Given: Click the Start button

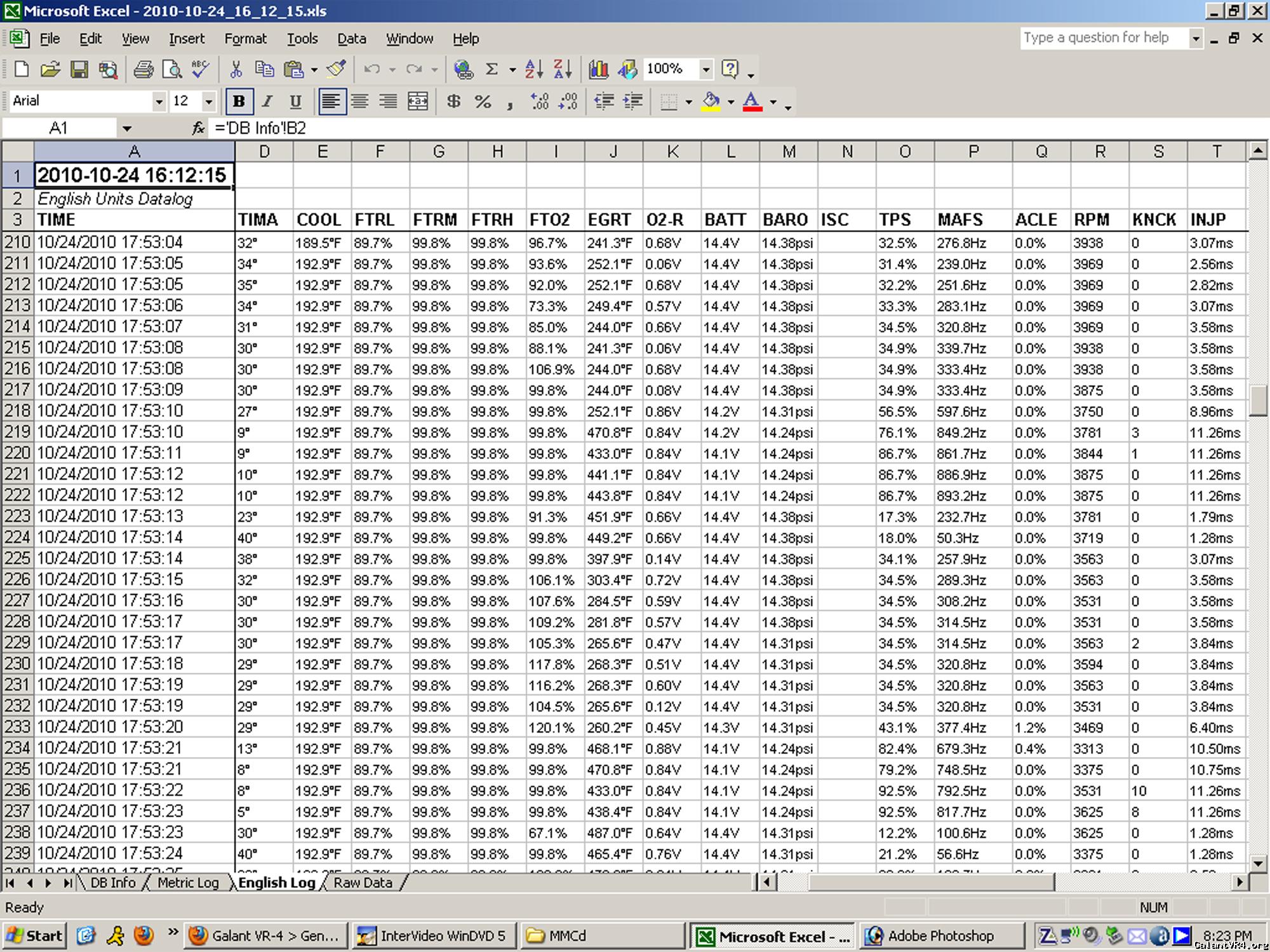Looking at the screenshot, I should tap(35, 935).
